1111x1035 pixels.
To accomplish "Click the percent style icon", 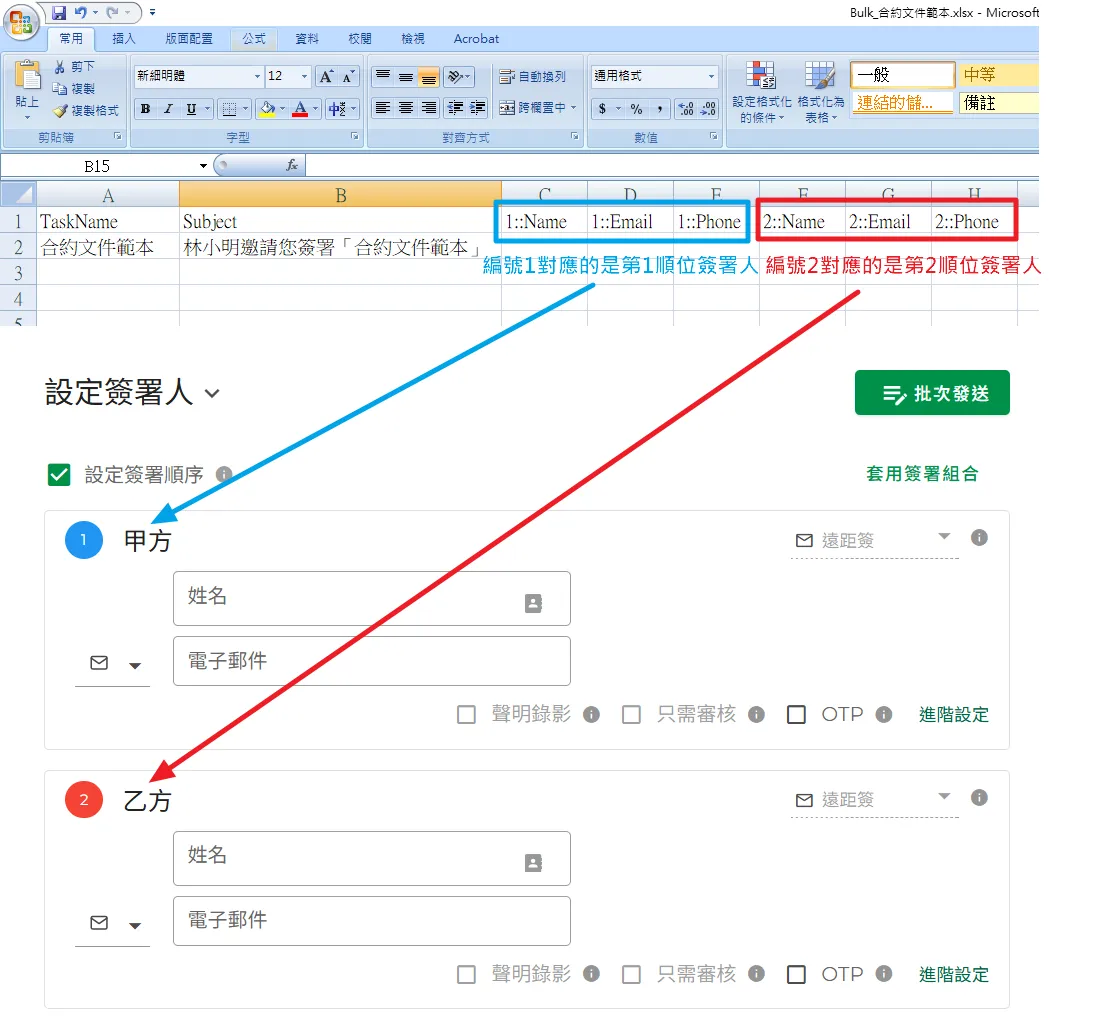I will [x=636, y=109].
